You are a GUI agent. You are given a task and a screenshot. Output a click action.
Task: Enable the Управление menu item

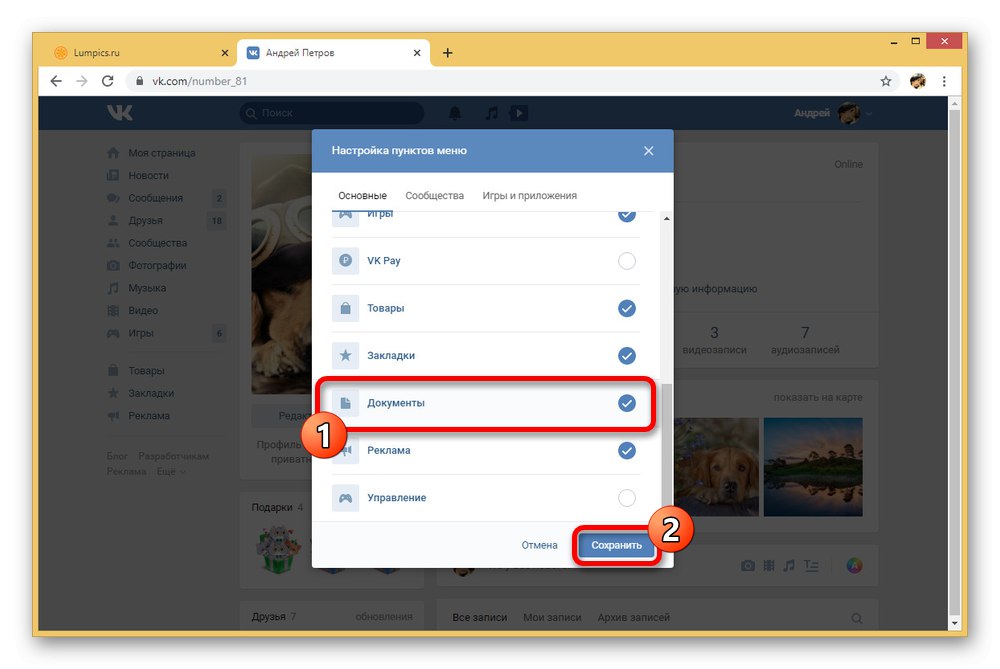627,498
